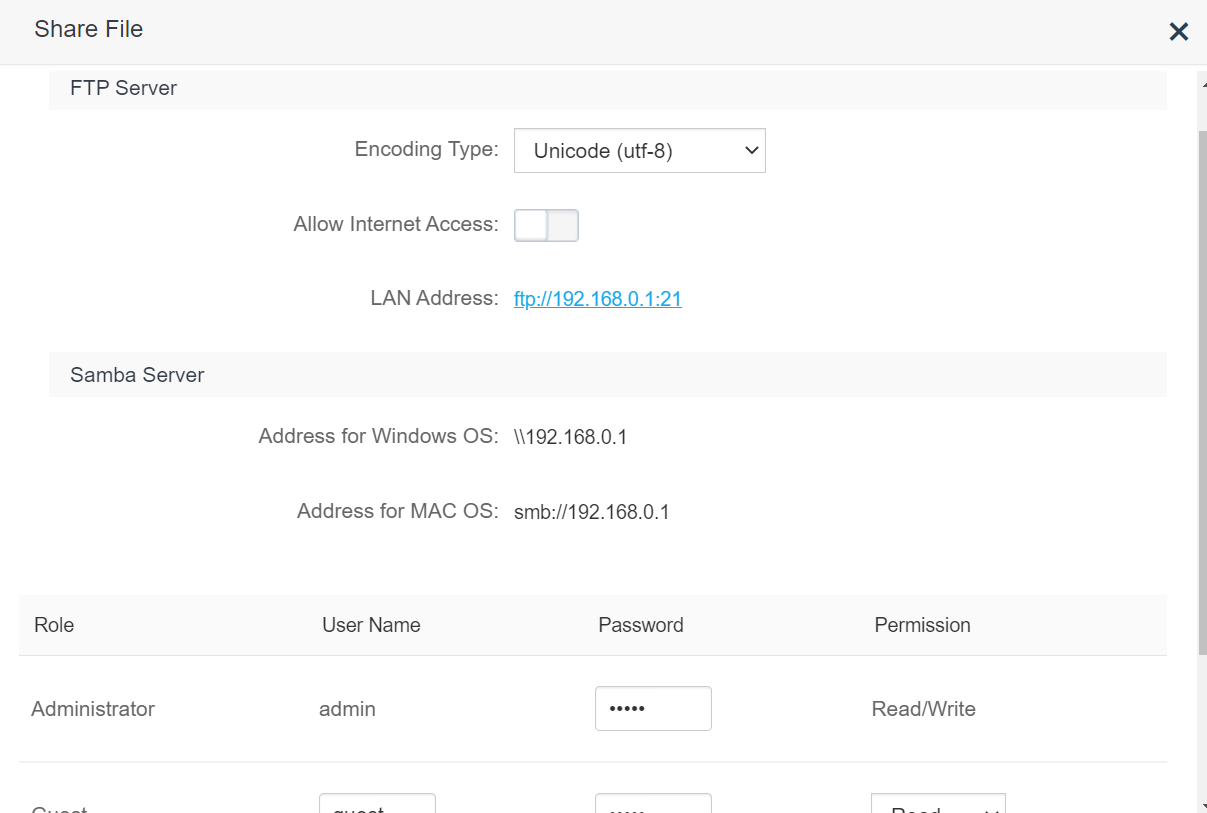Click the Password column header
Screen dimensions: 1207x813
[640, 625]
